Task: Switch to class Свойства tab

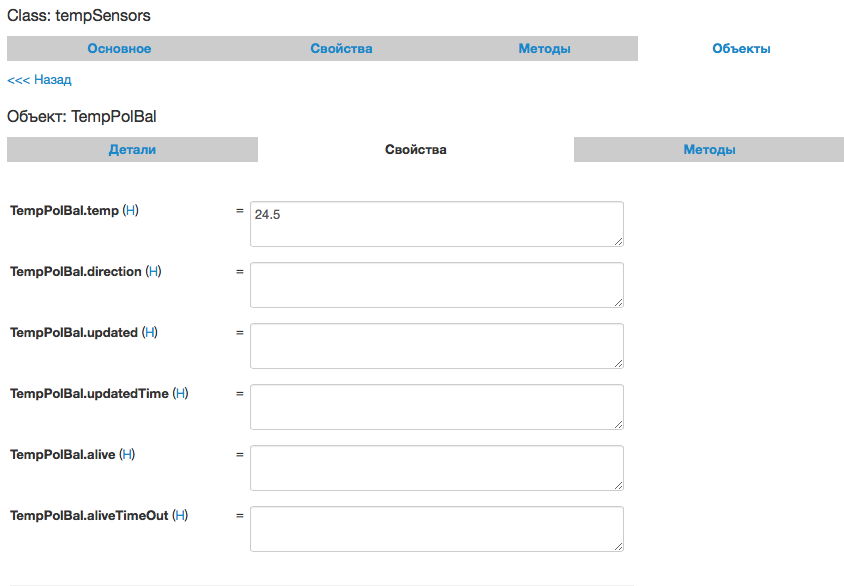Action: pos(341,49)
